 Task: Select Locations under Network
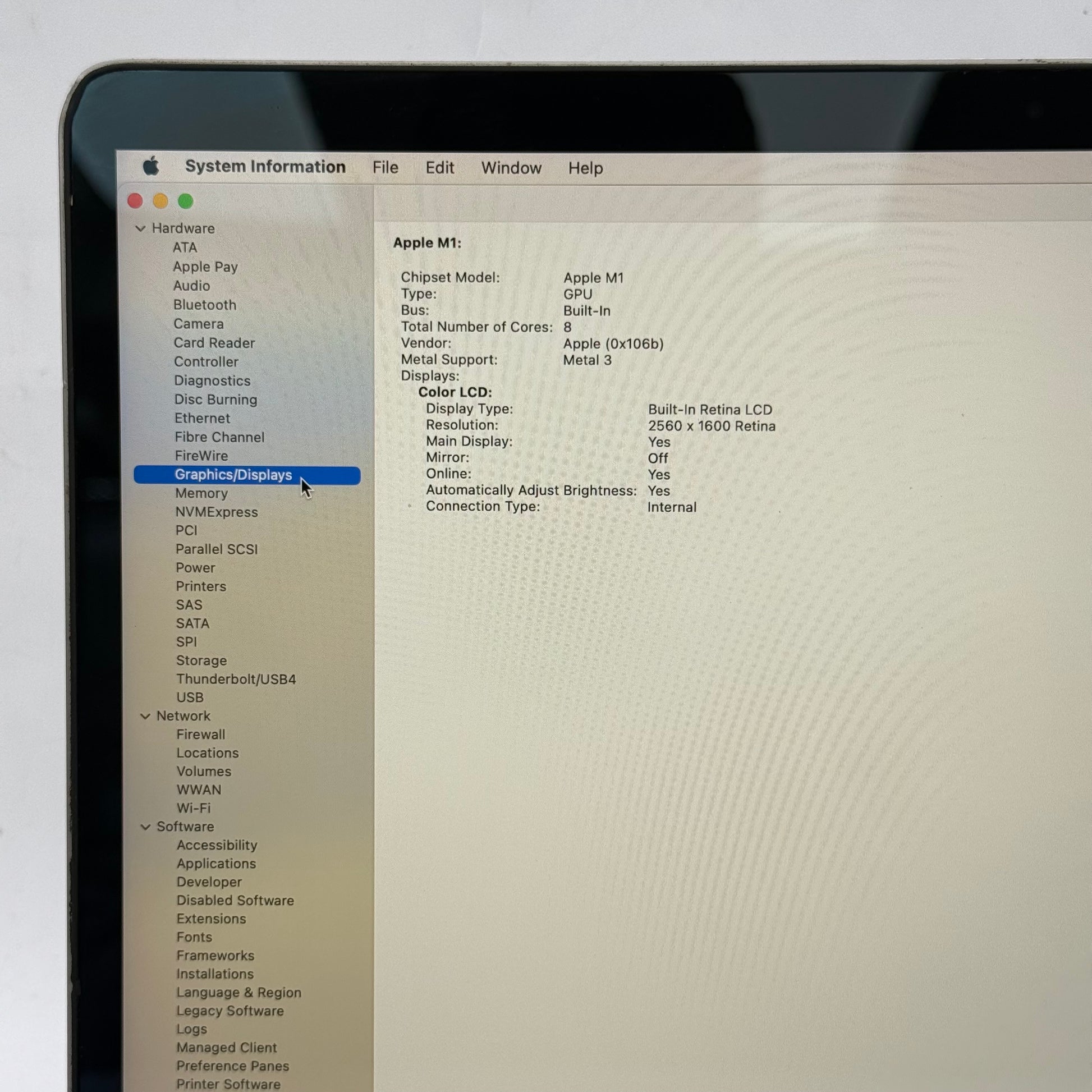tap(208, 754)
